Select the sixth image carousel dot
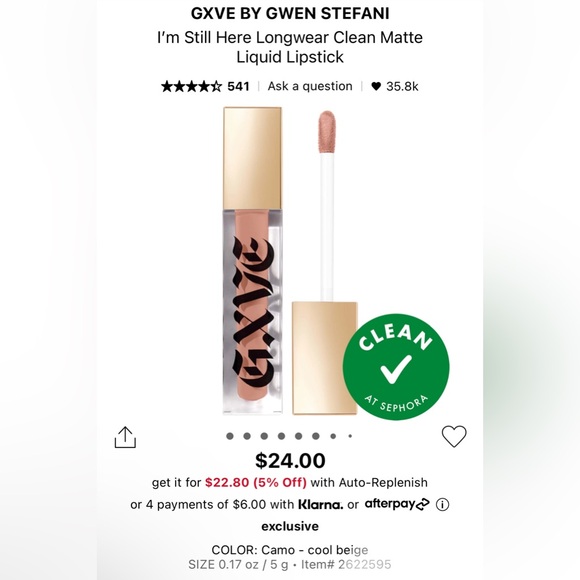 316,436
